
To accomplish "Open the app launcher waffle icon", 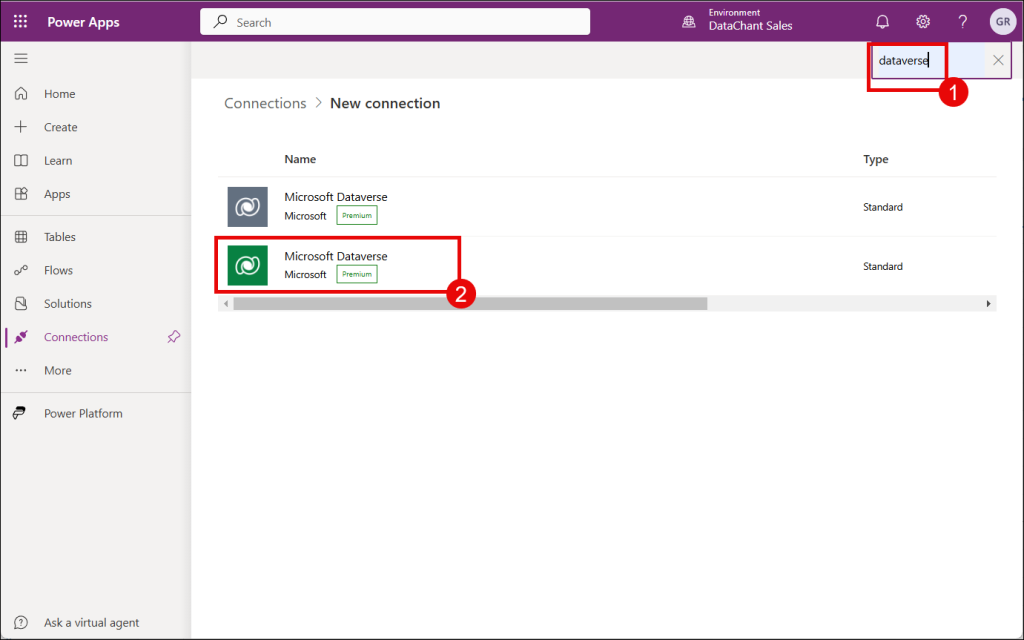I will [x=20, y=22].
